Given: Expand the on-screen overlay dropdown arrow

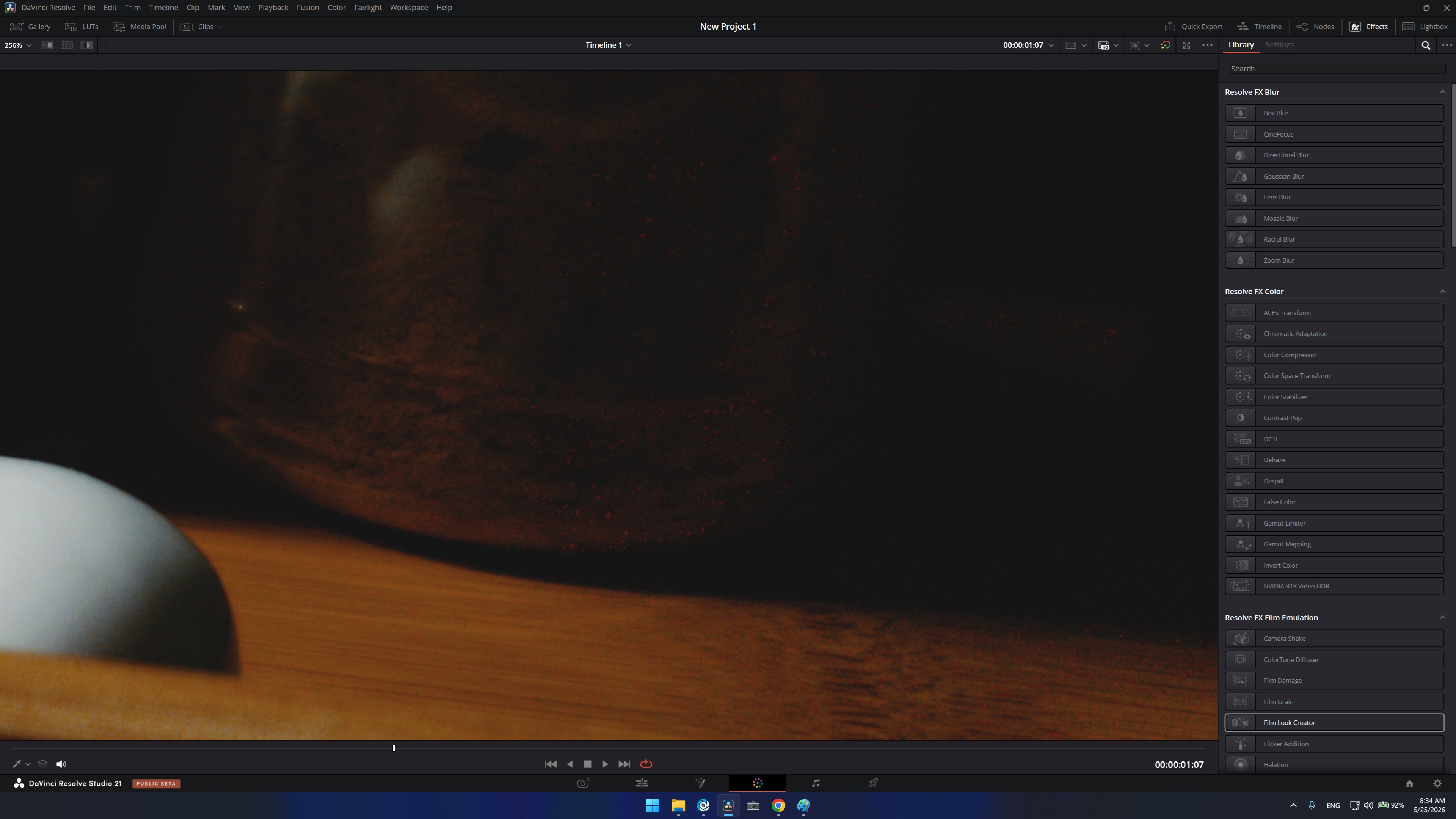Looking at the screenshot, I should coord(1147,45).
